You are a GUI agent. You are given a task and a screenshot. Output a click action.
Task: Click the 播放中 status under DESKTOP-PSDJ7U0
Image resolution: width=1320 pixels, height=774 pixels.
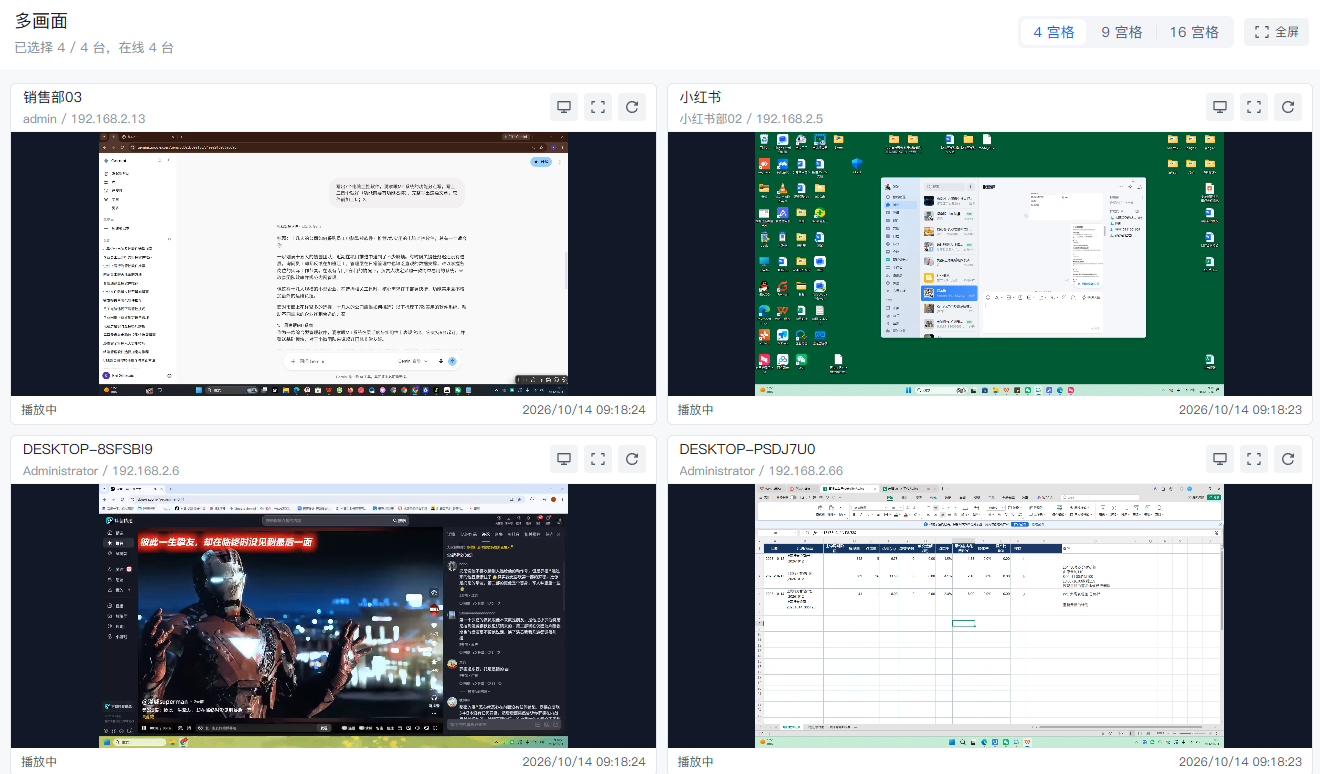coord(696,762)
